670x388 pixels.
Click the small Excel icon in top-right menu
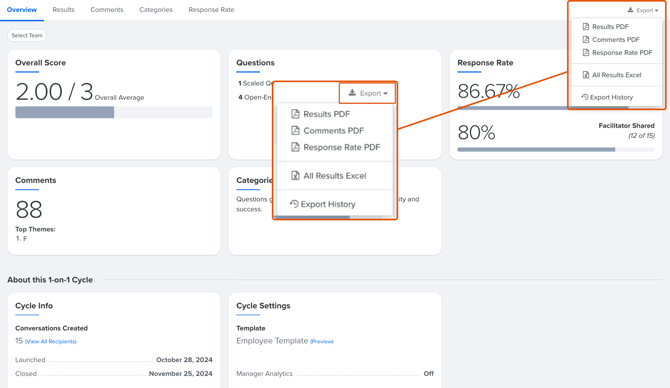[x=586, y=75]
